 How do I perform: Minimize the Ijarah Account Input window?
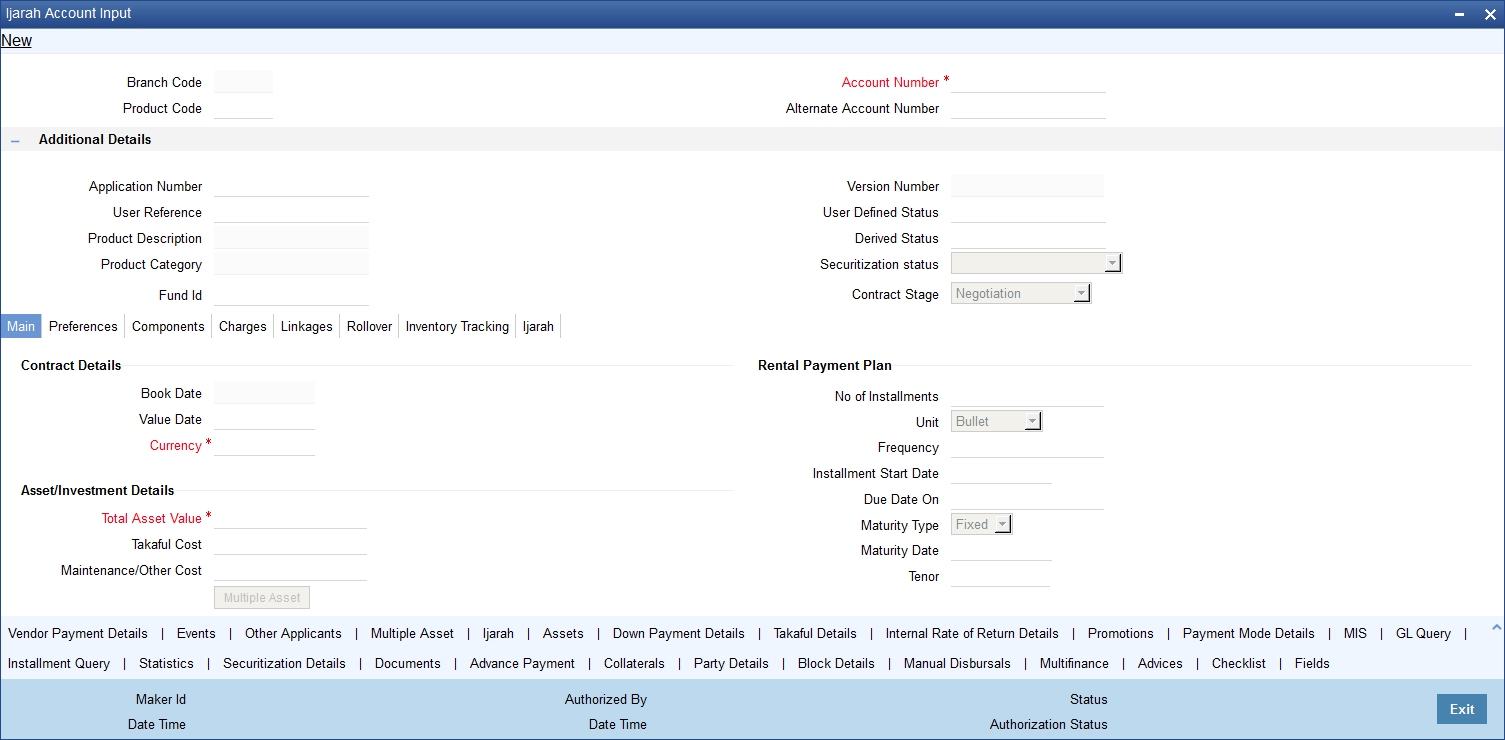click(x=1459, y=15)
